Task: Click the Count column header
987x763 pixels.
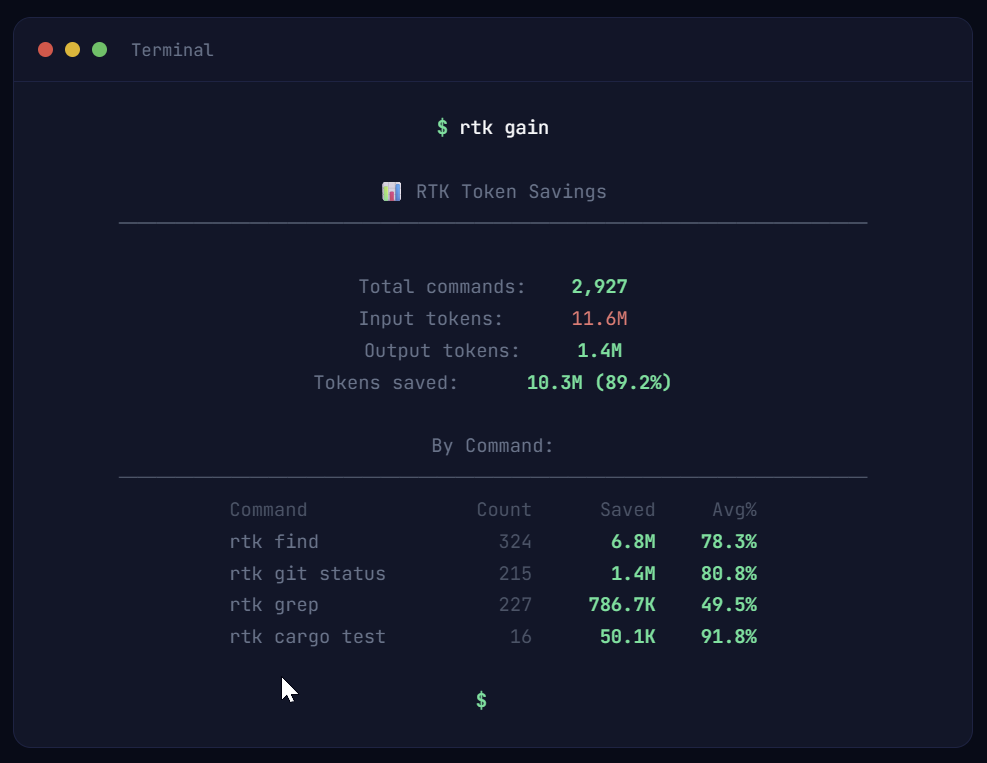Action: pos(504,510)
